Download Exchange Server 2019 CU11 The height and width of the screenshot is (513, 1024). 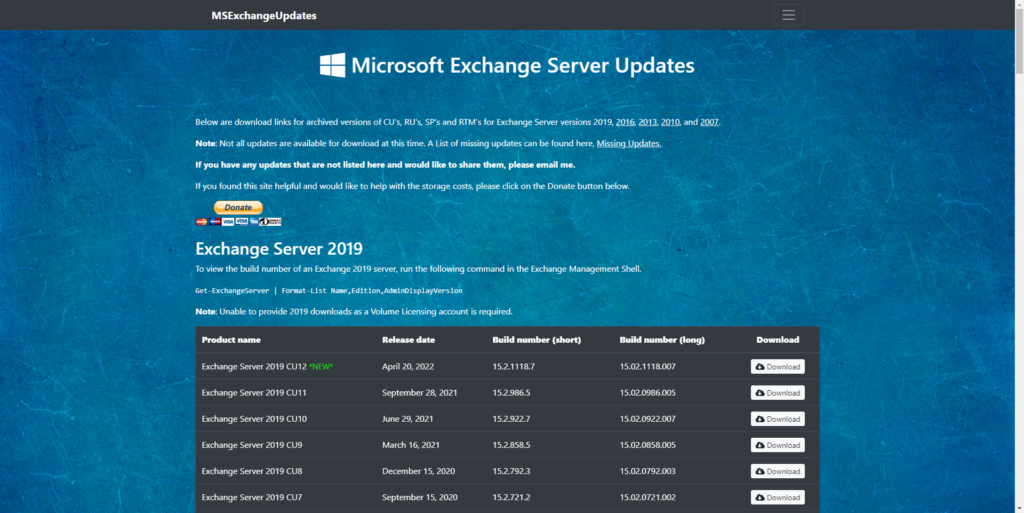(777, 393)
